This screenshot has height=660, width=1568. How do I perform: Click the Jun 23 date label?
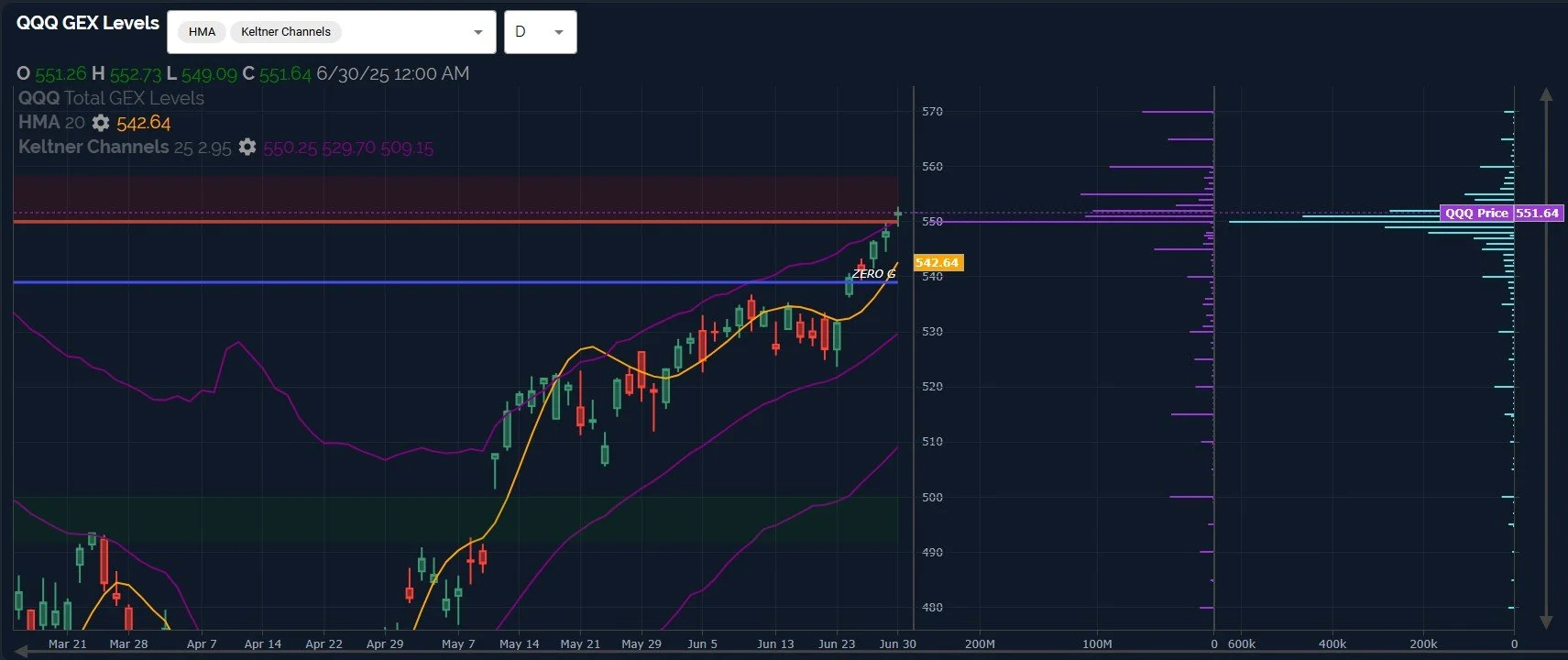(x=837, y=644)
